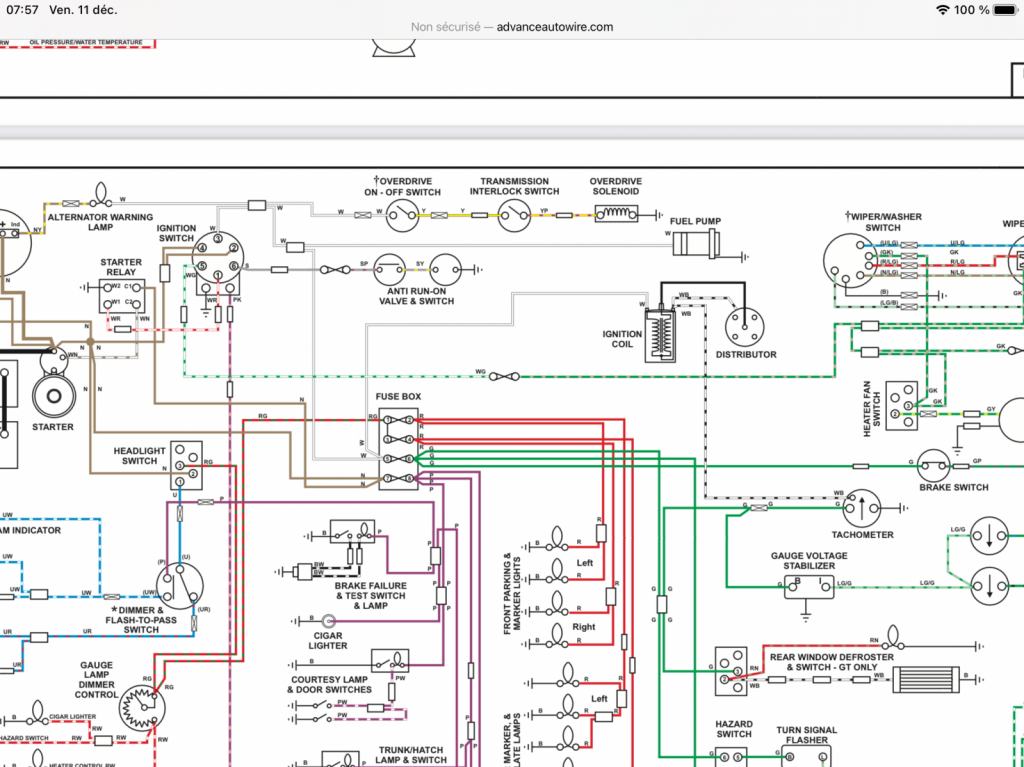Tap the "BRAKE SWITCH" label
Image resolution: width=1024 pixels, height=767 pixels.
click(x=953, y=487)
